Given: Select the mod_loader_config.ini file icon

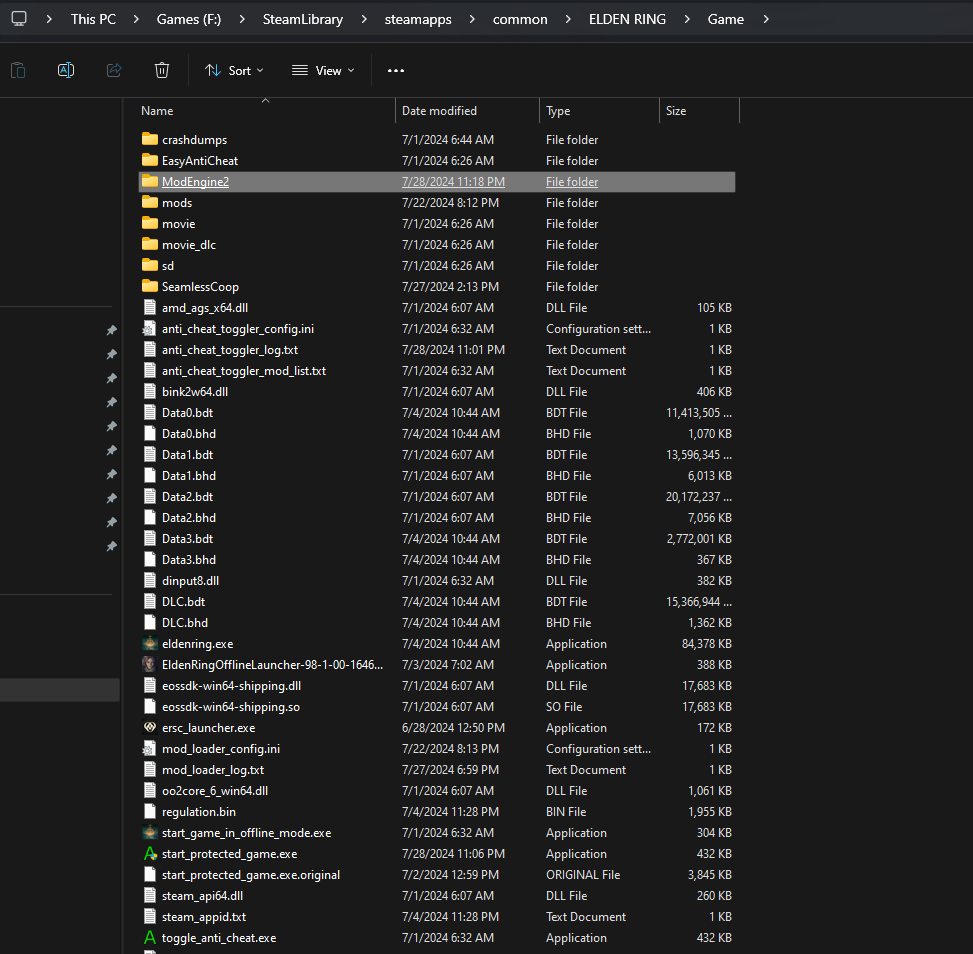Looking at the screenshot, I should [150, 749].
